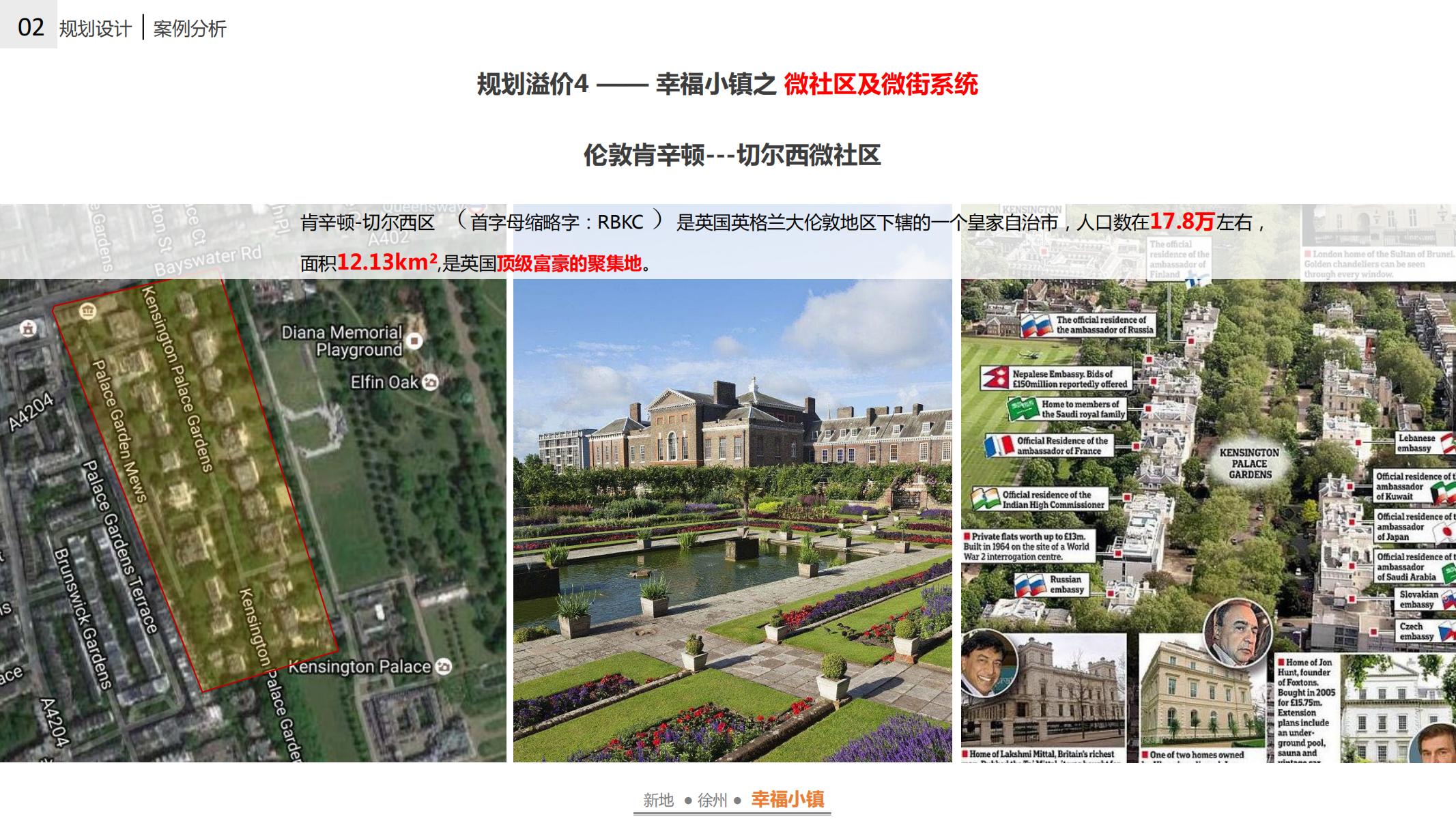Viewport: 1456px width, 819px height.
Task: Click the Bayswater Rd map label
Action: 208,261
